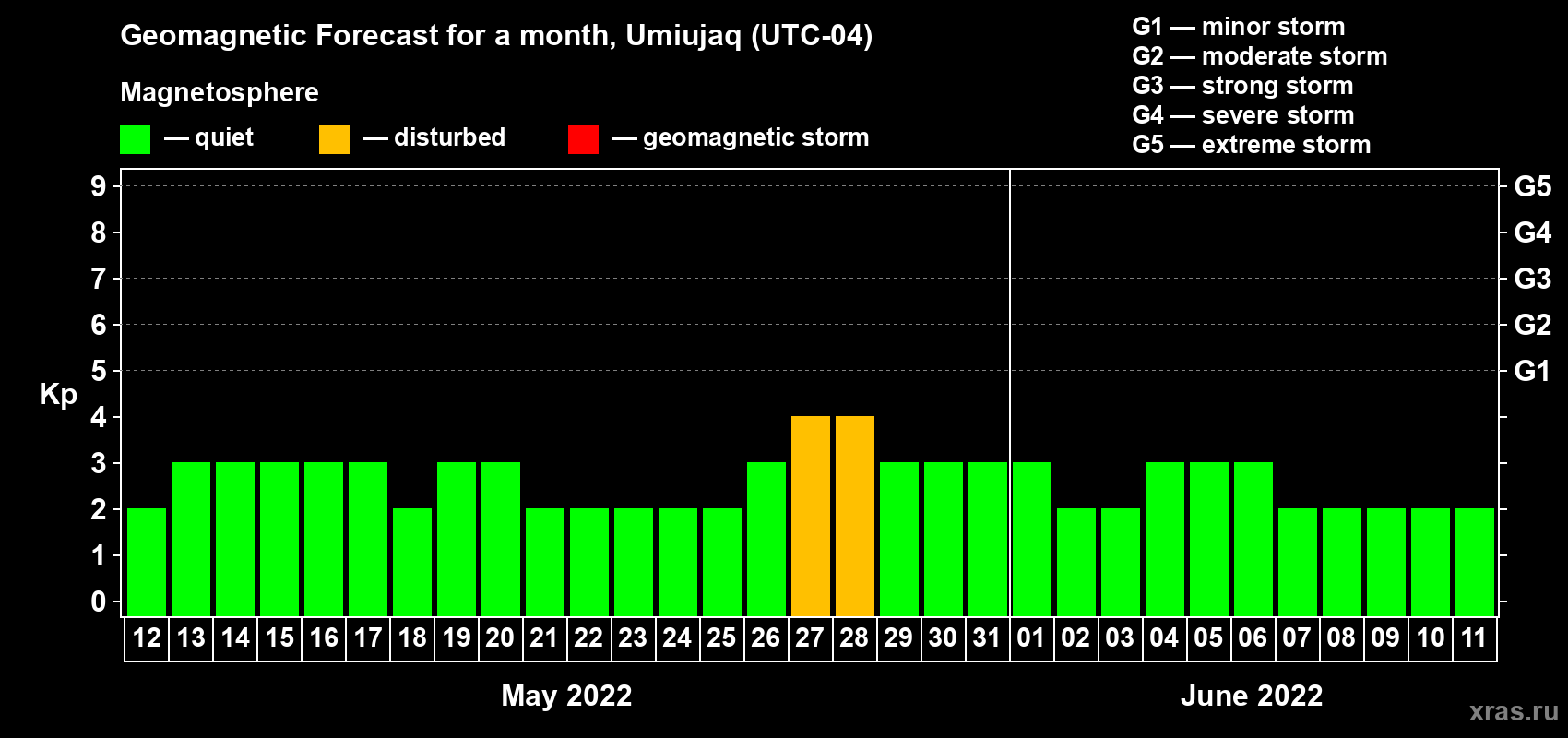The height and width of the screenshot is (738, 1568).
Task: Click the green bar for May 12
Action: point(147,563)
